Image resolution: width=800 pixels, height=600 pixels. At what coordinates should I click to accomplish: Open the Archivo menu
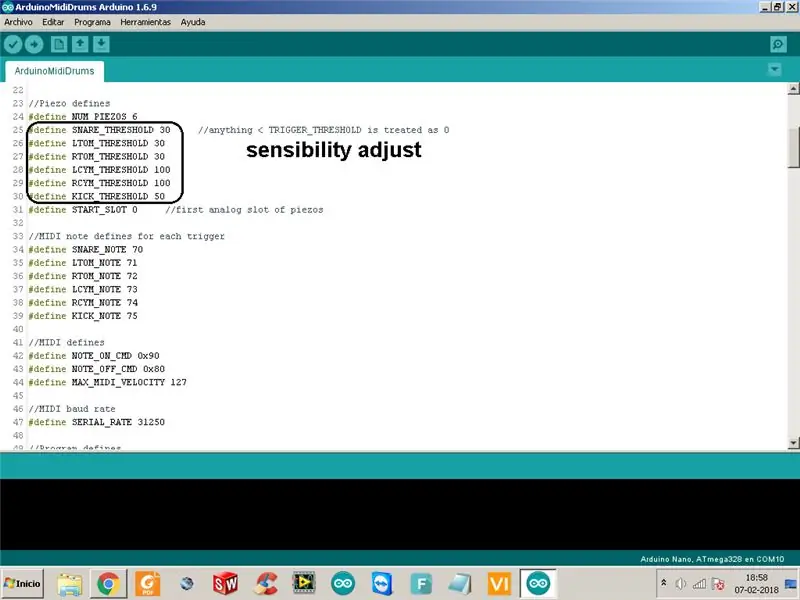(18, 22)
